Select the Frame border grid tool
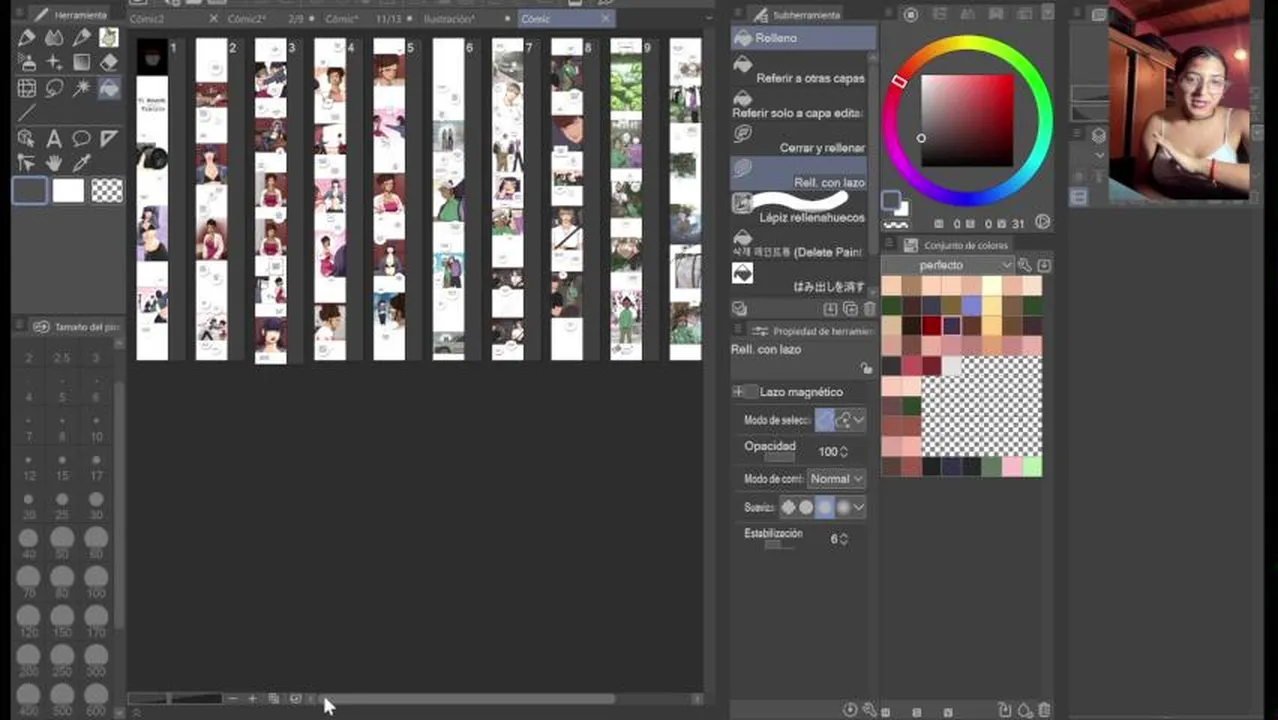Screen dimensions: 1278x720 click(x=27, y=88)
